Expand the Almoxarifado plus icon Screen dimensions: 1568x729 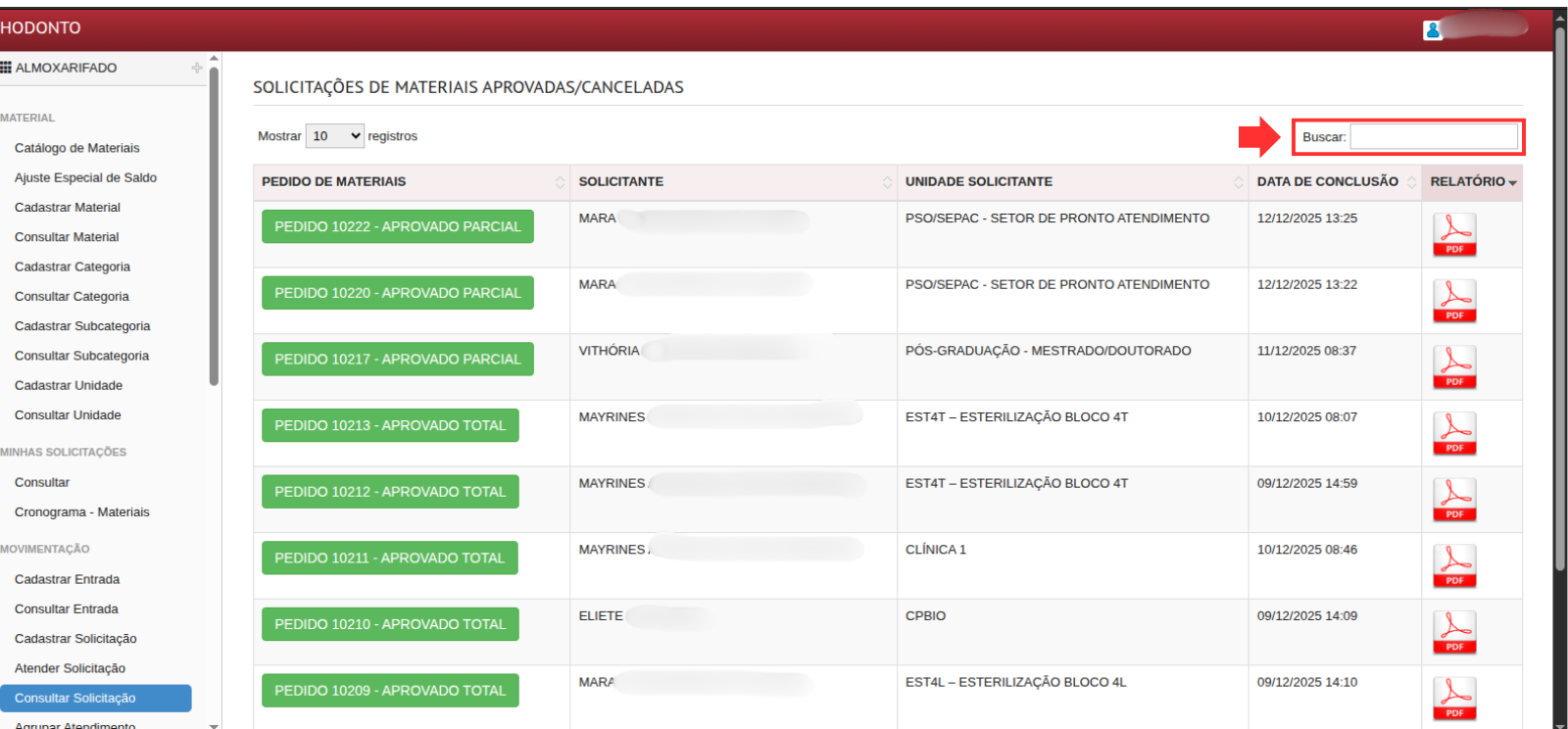click(x=197, y=68)
